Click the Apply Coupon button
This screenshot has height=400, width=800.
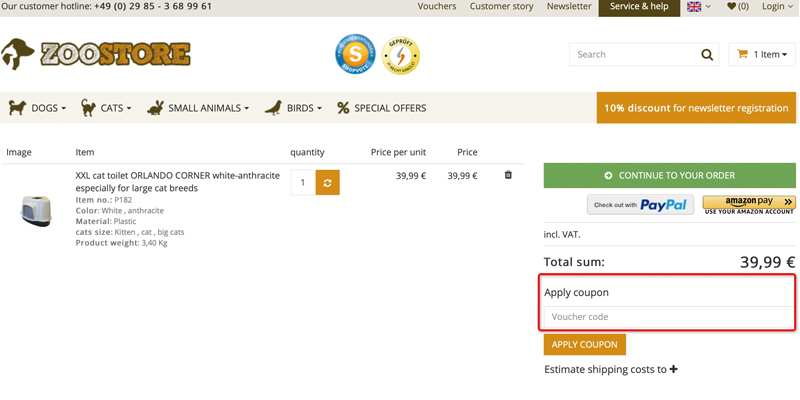tap(585, 344)
